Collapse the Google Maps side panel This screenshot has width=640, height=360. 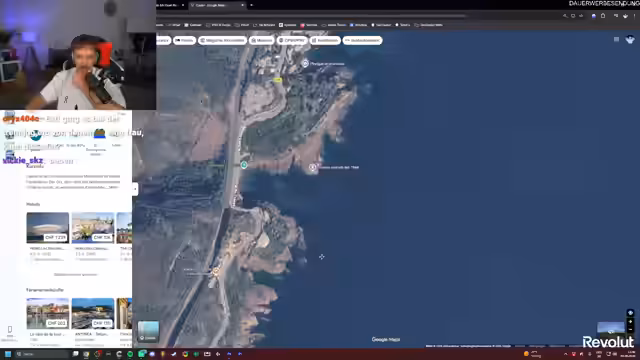pyautogui.click(x=135, y=189)
